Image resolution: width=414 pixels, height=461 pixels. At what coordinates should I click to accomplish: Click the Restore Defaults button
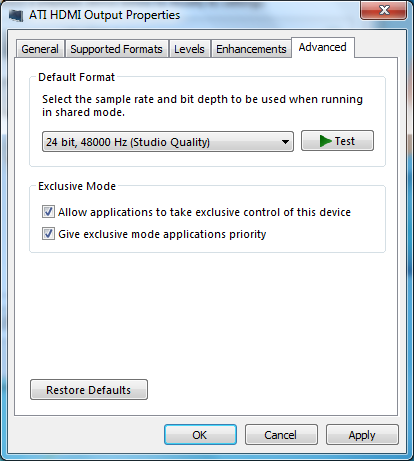click(89, 389)
